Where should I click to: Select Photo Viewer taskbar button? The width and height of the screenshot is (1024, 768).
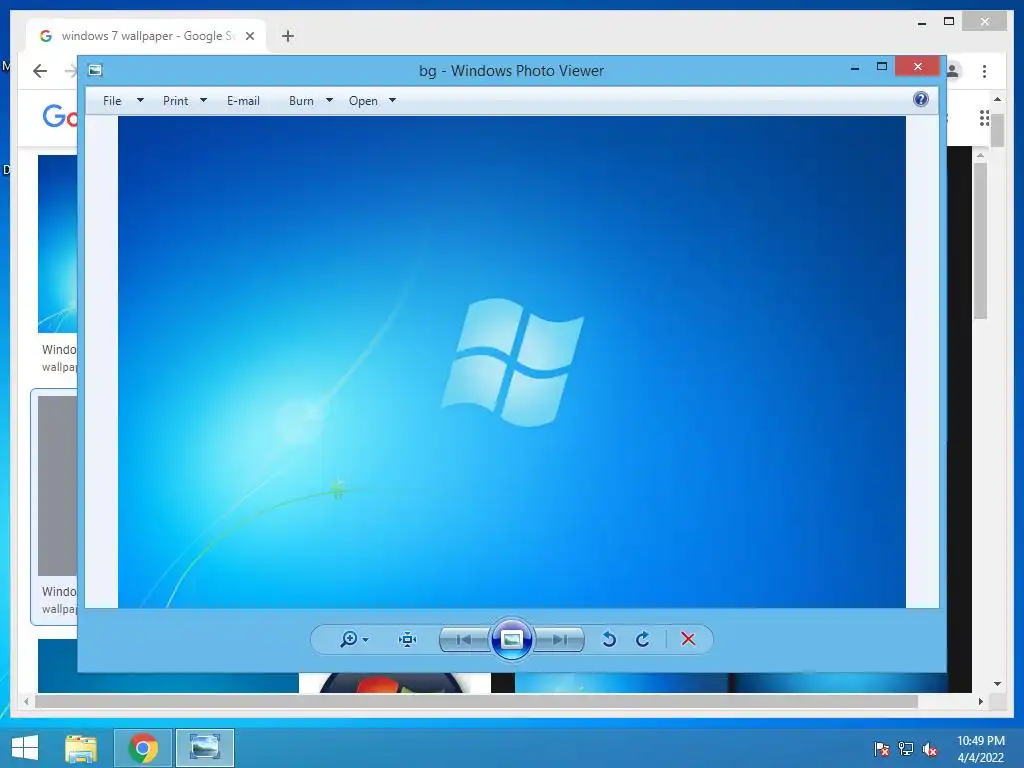[204, 748]
